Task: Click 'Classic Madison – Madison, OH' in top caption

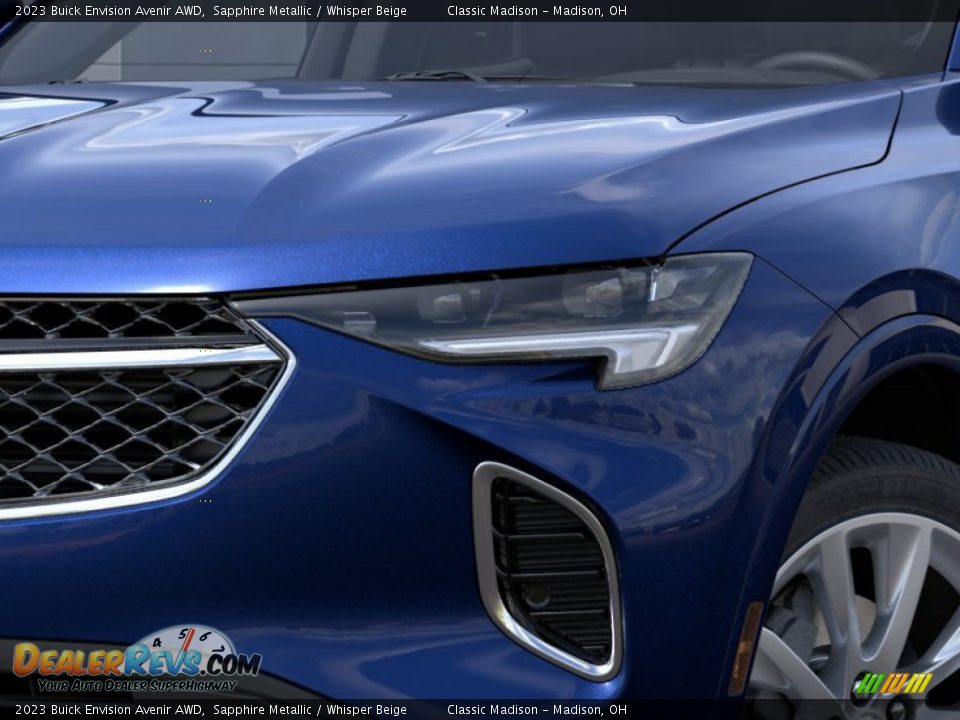Action: tap(537, 11)
